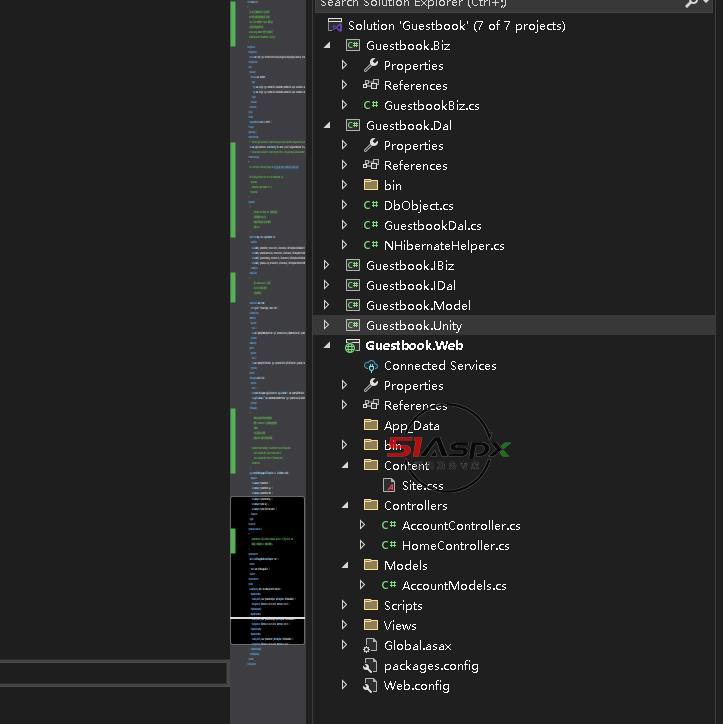The height and width of the screenshot is (724, 723).
Task: Click the Guestbook.Web globe project icon
Action: point(353,345)
